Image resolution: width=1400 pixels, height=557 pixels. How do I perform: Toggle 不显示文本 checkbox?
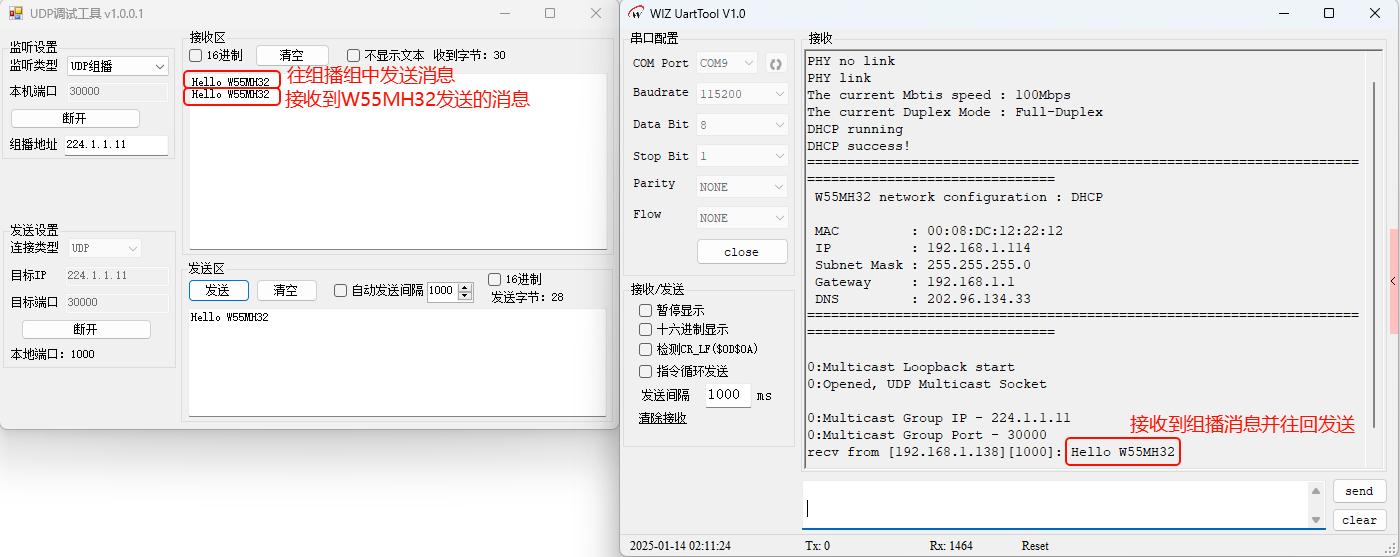[x=353, y=56]
